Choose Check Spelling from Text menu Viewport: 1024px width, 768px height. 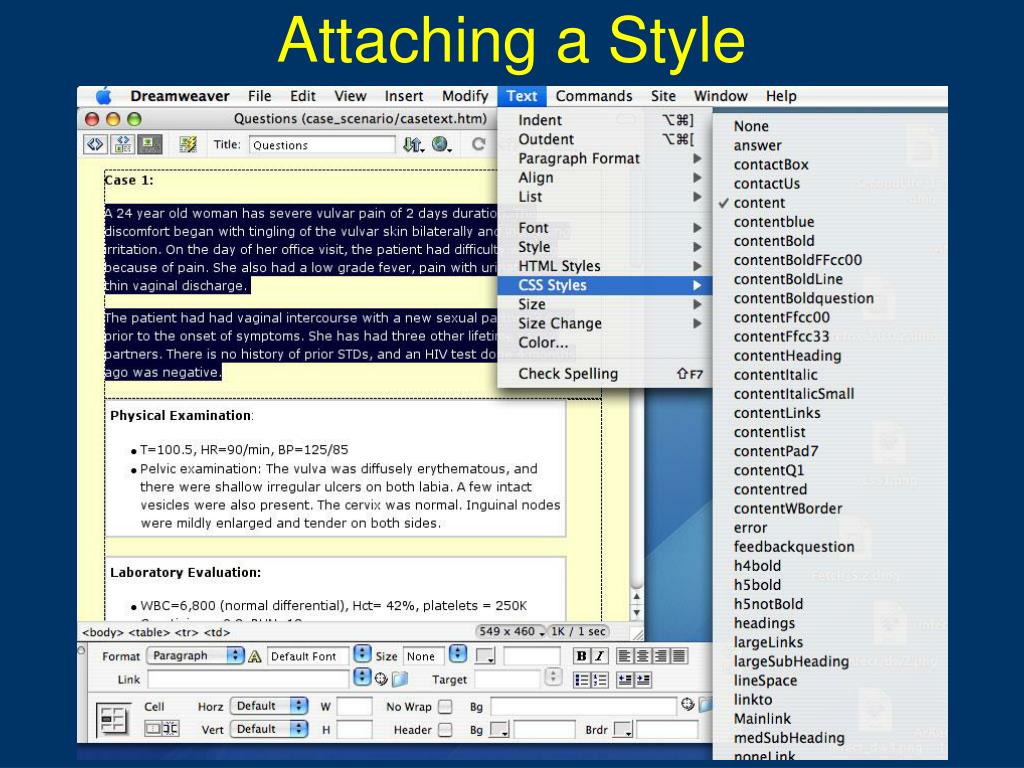point(605,374)
